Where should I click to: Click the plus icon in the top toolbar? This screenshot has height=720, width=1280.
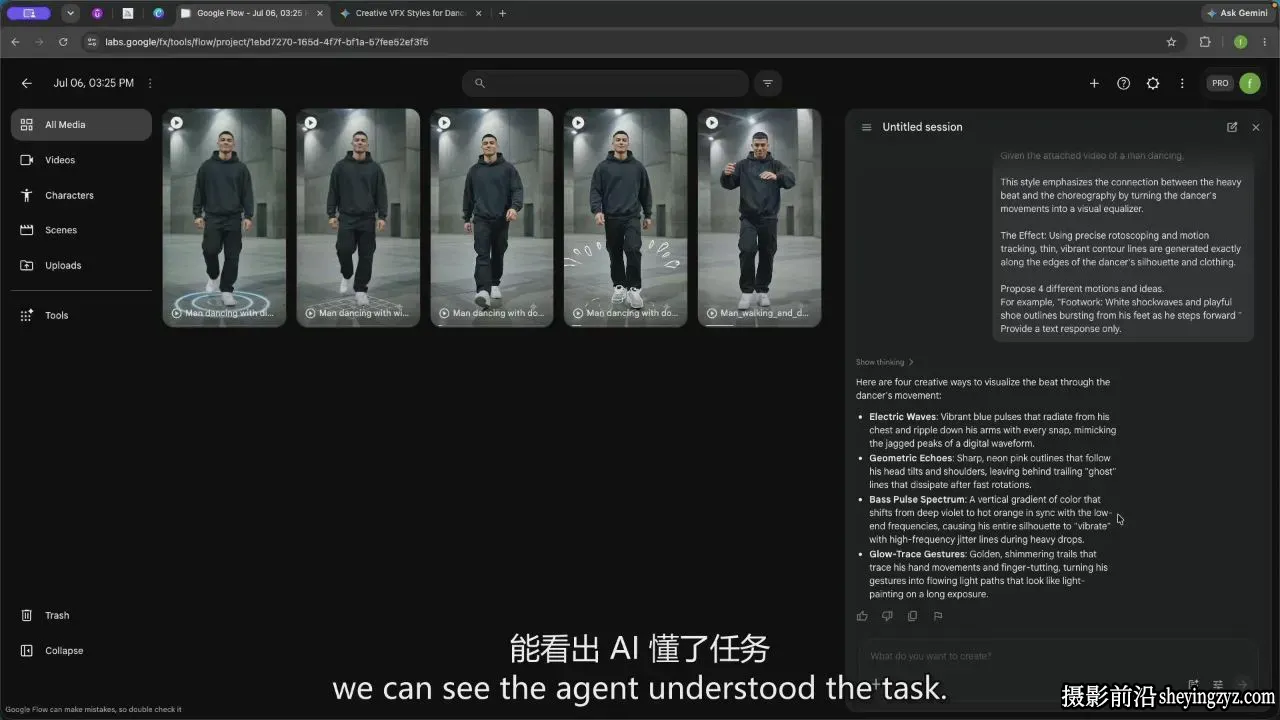1094,84
